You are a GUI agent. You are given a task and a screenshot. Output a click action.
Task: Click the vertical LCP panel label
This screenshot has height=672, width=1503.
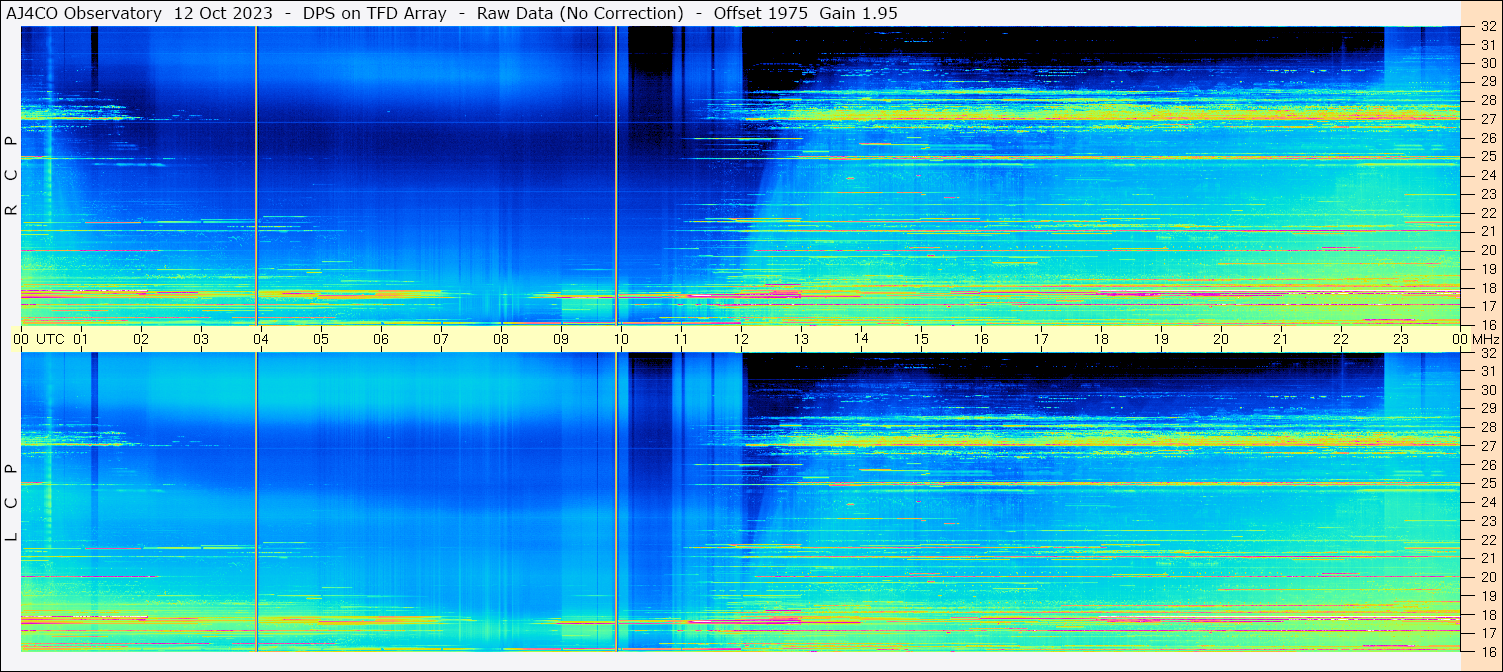11,502
